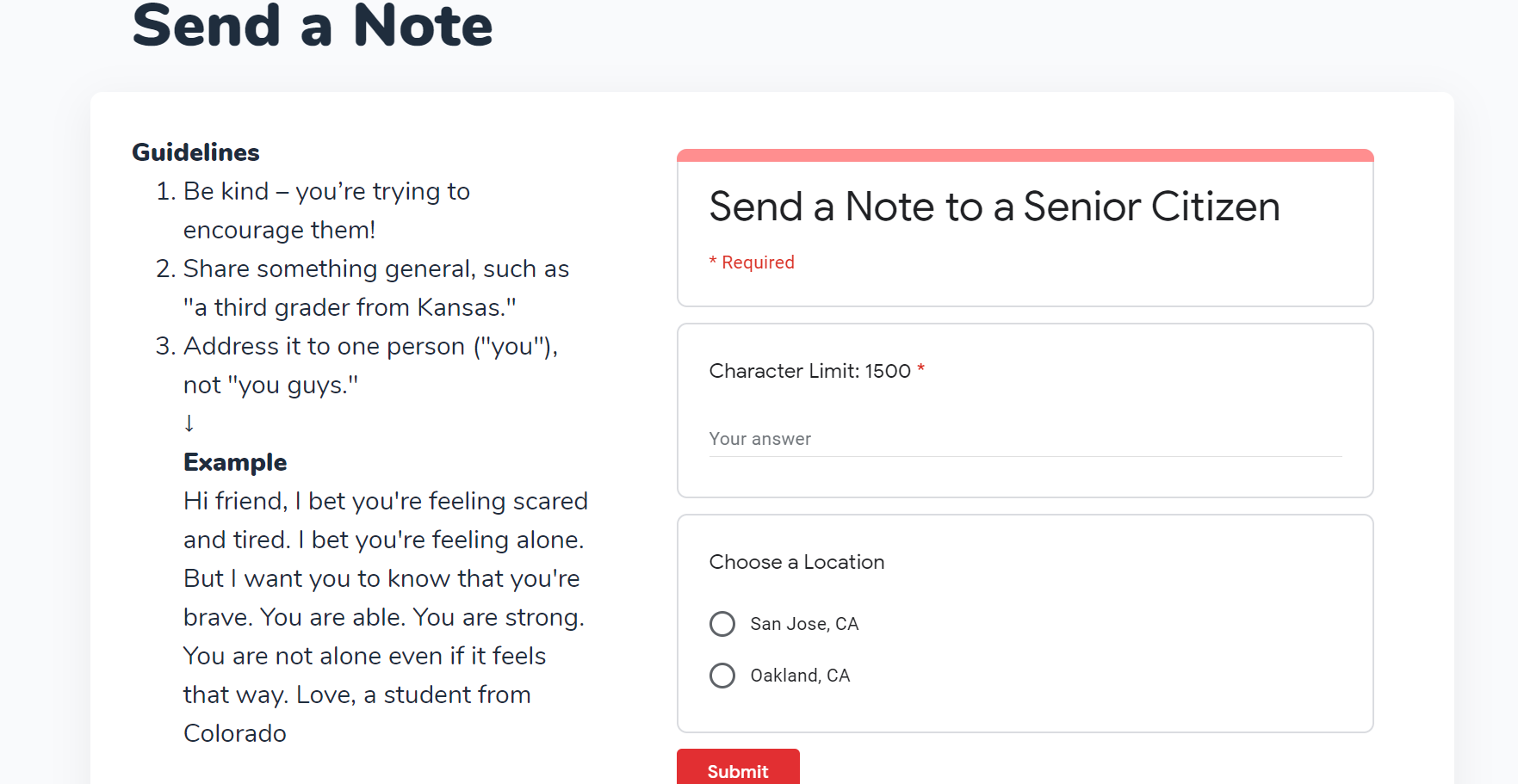This screenshot has width=1518, height=784.
Task: Click the 'Send a Note' page heading
Action: tap(313, 26)
